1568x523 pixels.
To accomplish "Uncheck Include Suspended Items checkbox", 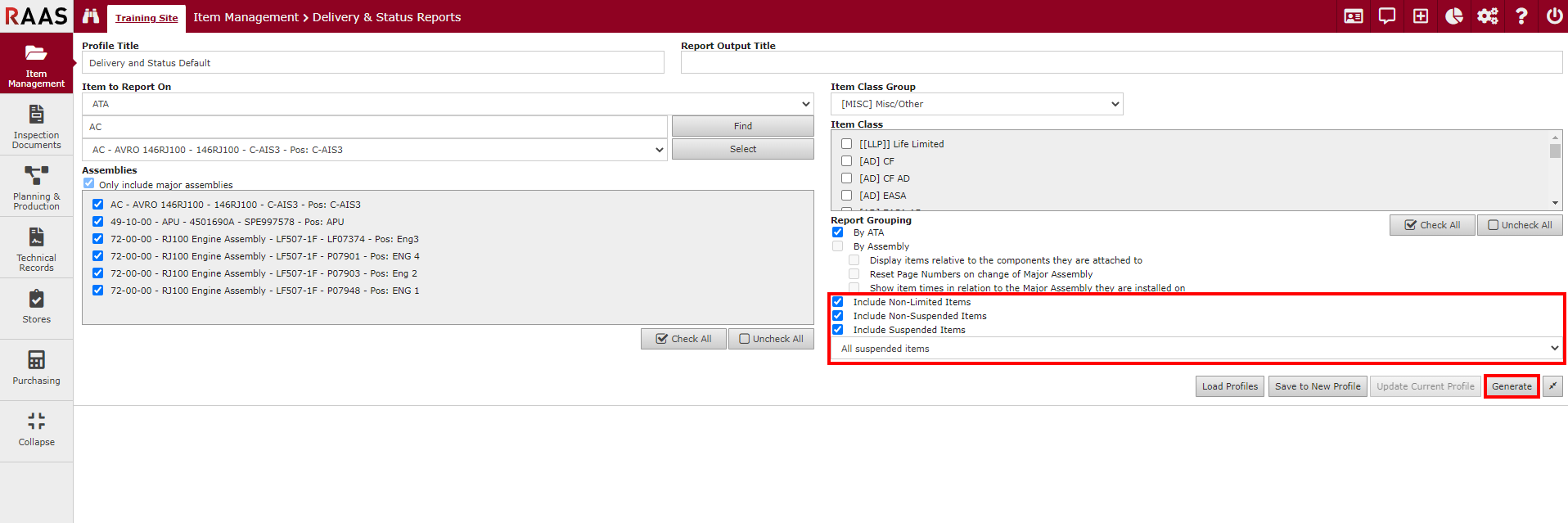I will (838, 330).
